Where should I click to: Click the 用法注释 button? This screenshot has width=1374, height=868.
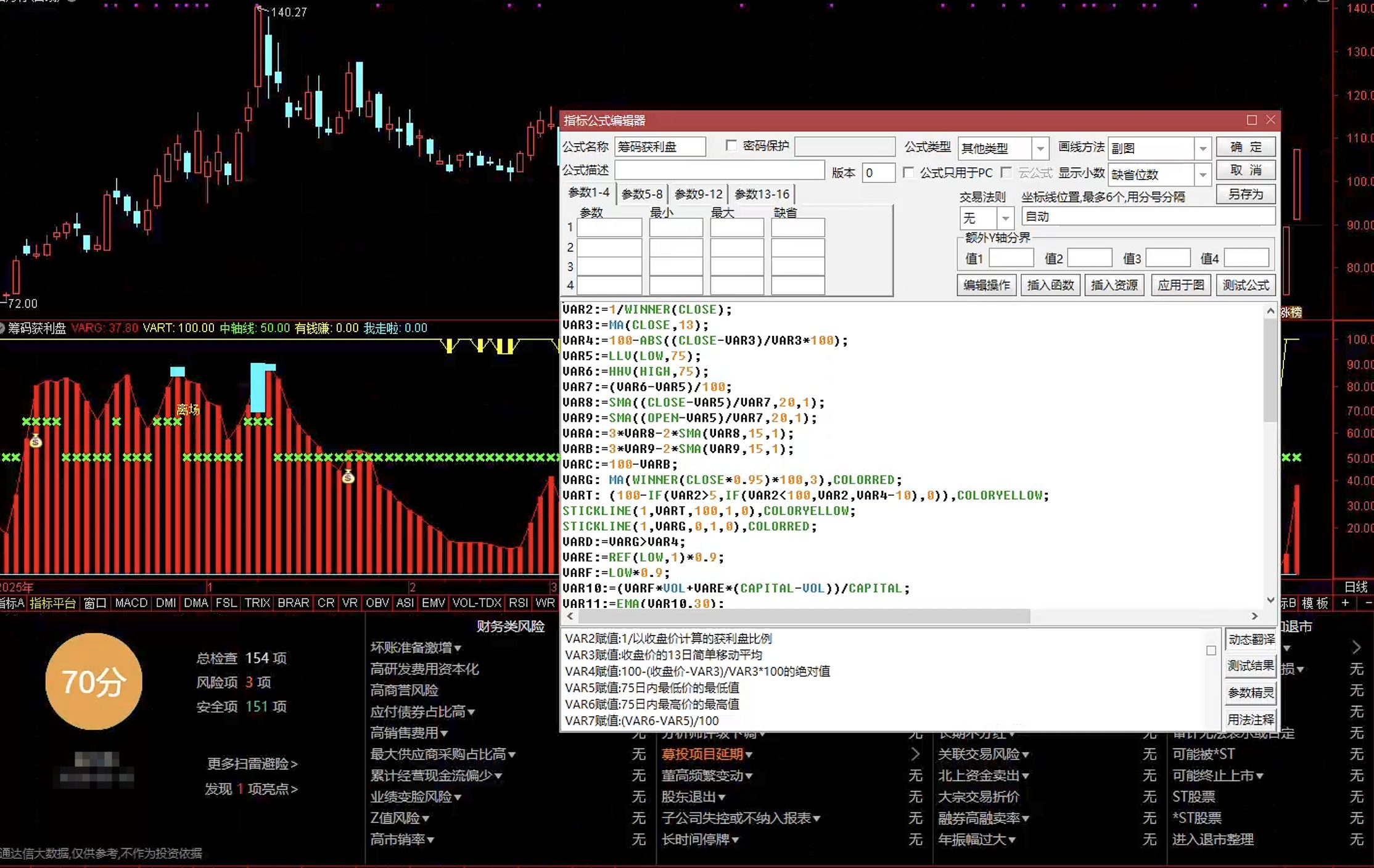coord(1251,719)
